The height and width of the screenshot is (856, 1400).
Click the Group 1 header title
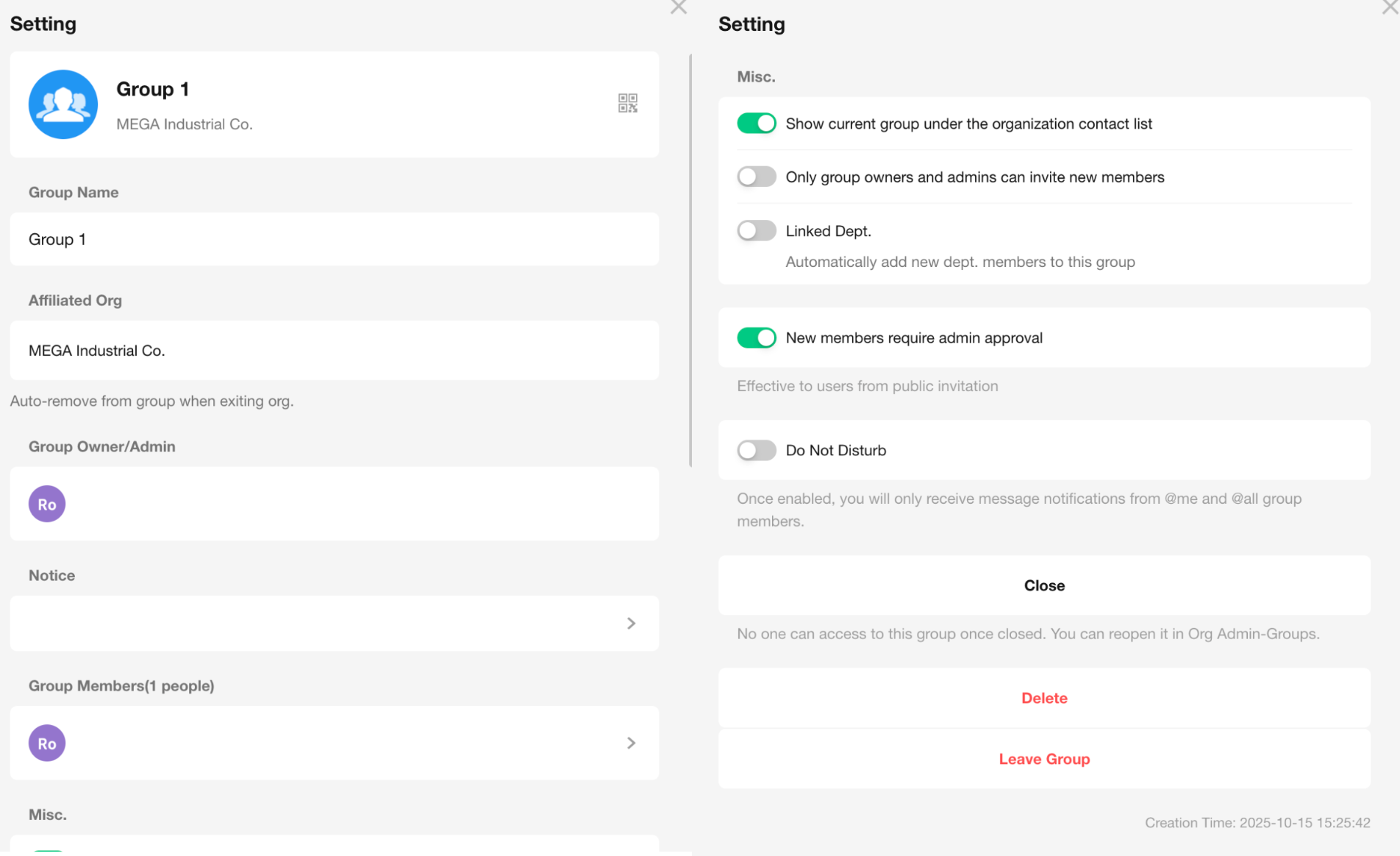pos(152,89)
